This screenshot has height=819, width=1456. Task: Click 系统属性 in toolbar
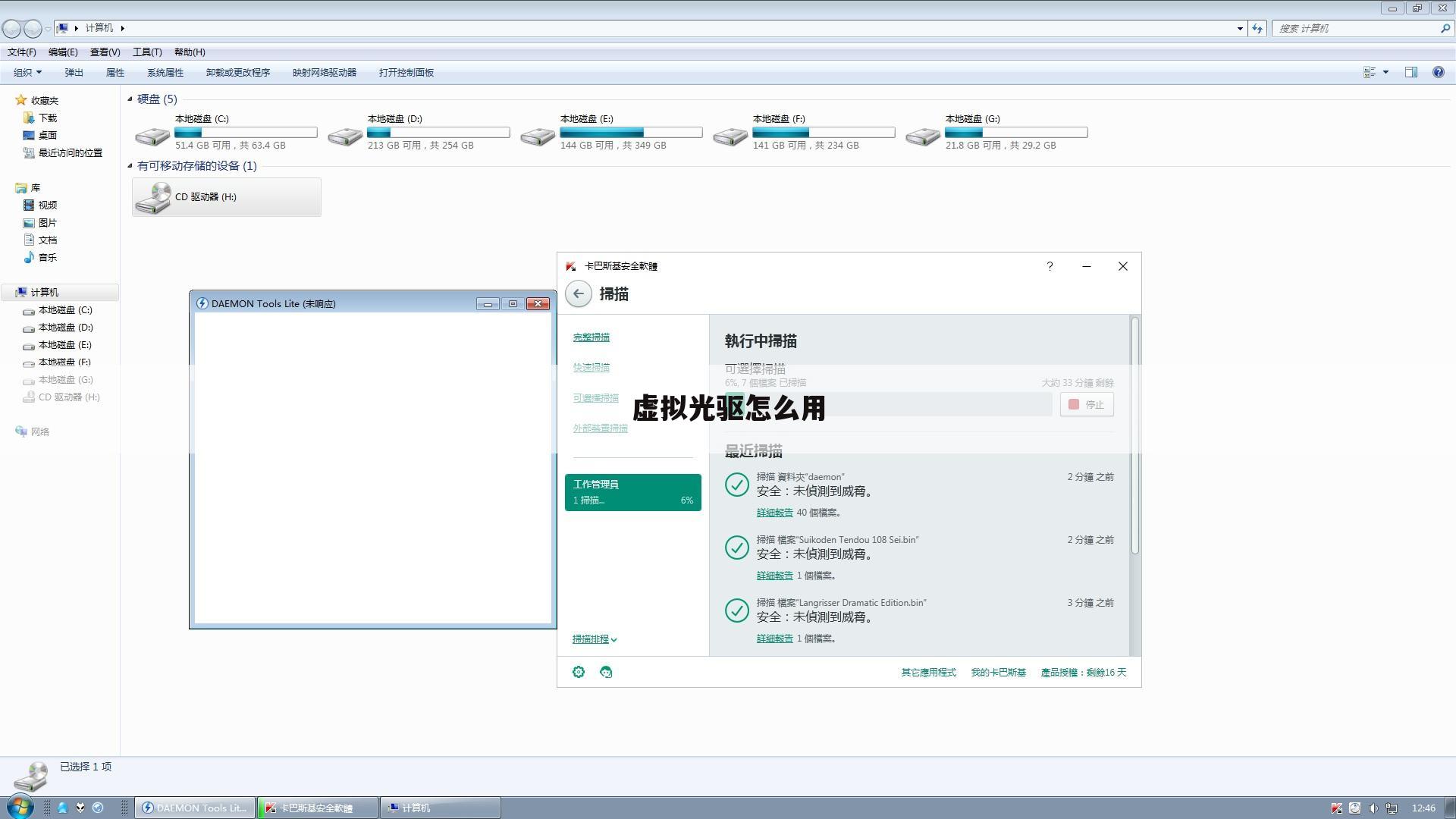pos(165,72)
